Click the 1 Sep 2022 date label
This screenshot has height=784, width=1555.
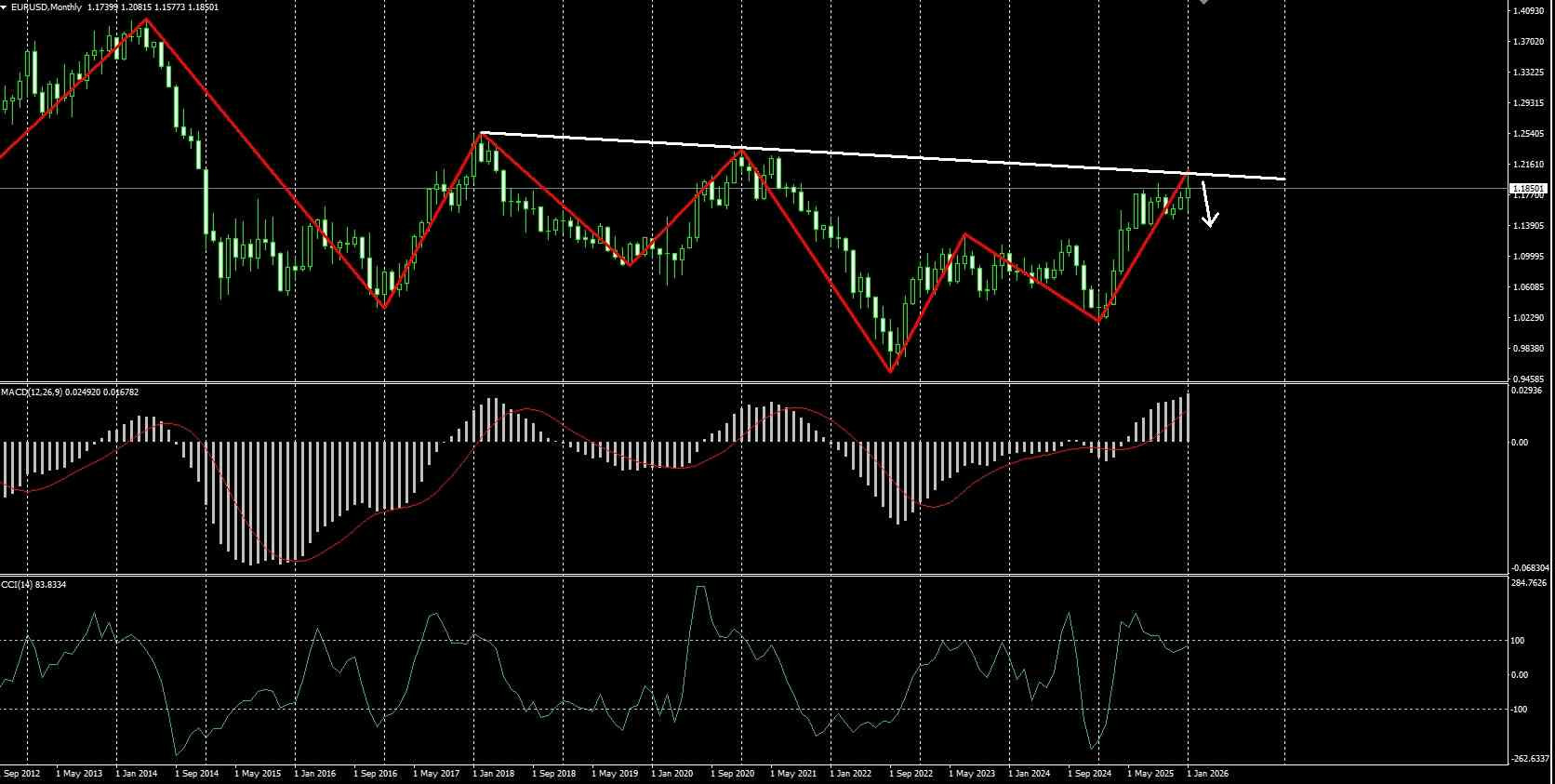click(x=910, y=773)
